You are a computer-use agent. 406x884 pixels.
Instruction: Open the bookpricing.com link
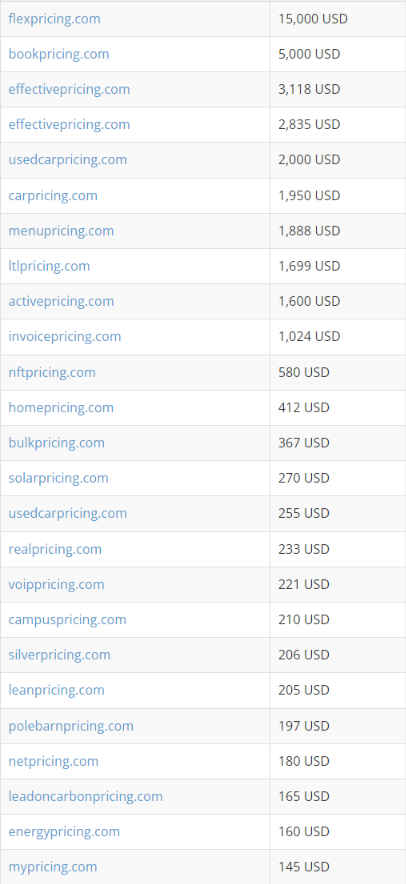pyautogui.click(x=59, y=55)
